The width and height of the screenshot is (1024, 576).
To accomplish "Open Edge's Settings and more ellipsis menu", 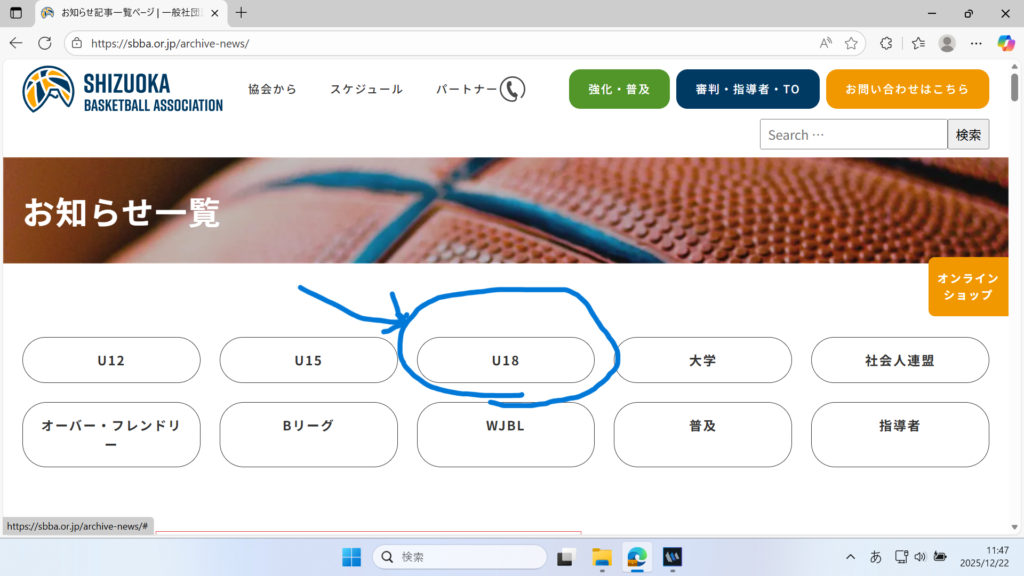I will coord(976,43).
